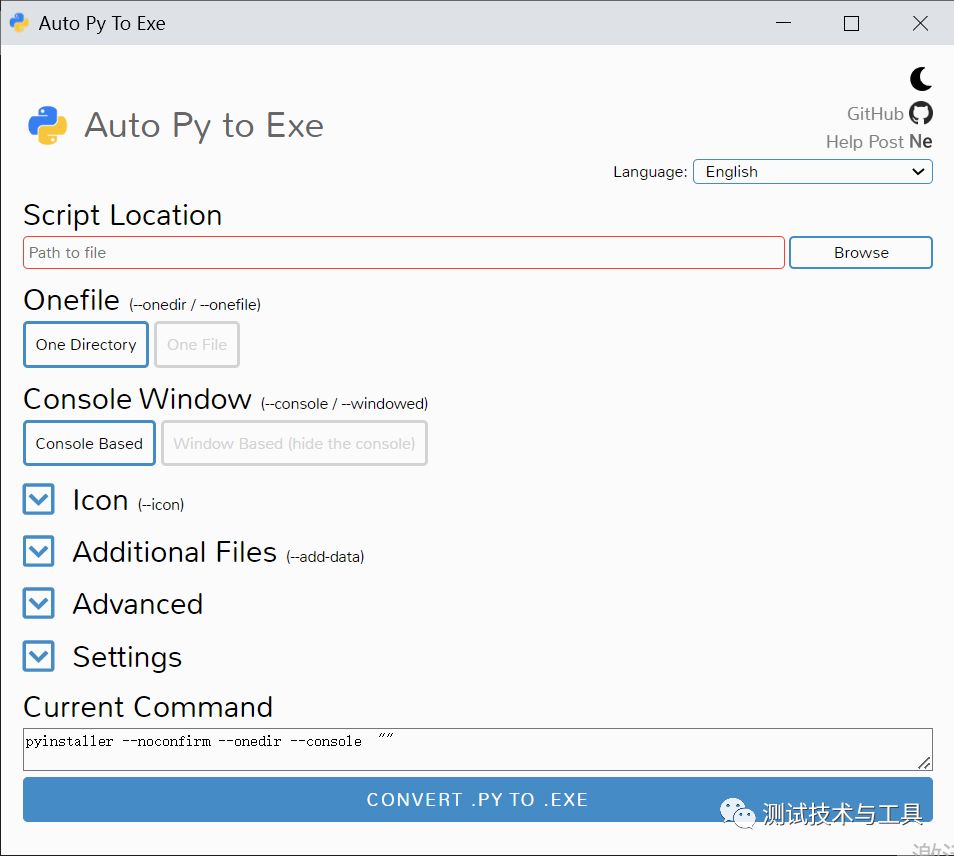
Task: Expand the Additional Files section chevron
Action: tap(39, 551)
